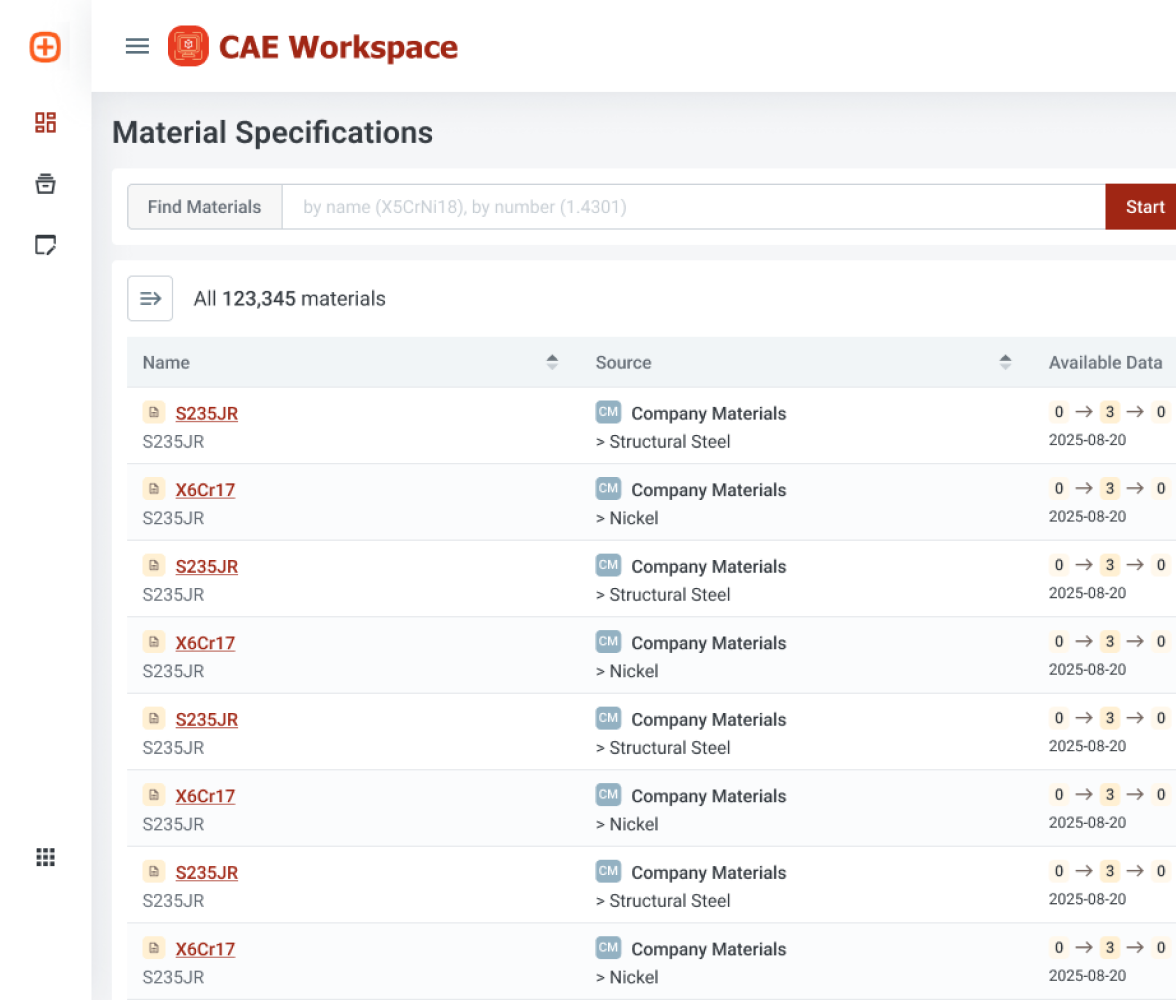Open the apps grid launcher icon
The image size is (1176, 1000).
click(45, 857)
